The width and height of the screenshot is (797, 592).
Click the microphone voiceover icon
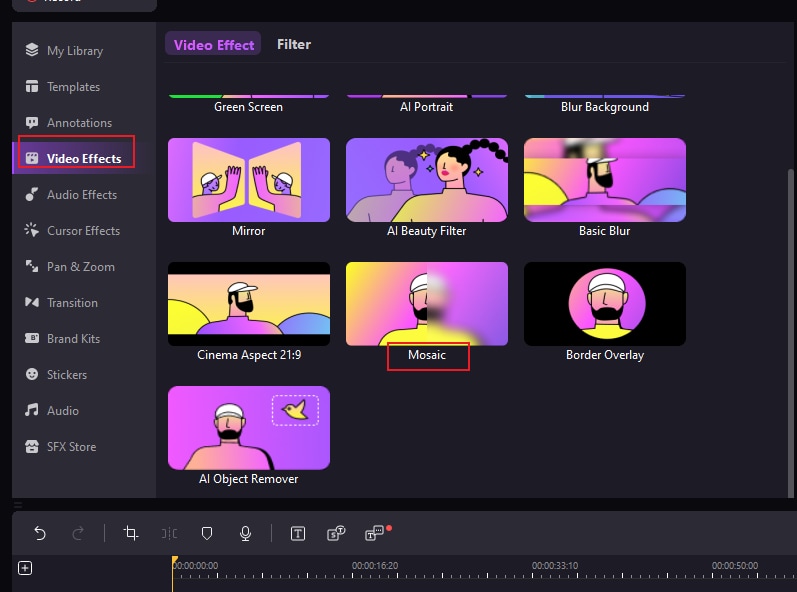click(x=245, y=533)
